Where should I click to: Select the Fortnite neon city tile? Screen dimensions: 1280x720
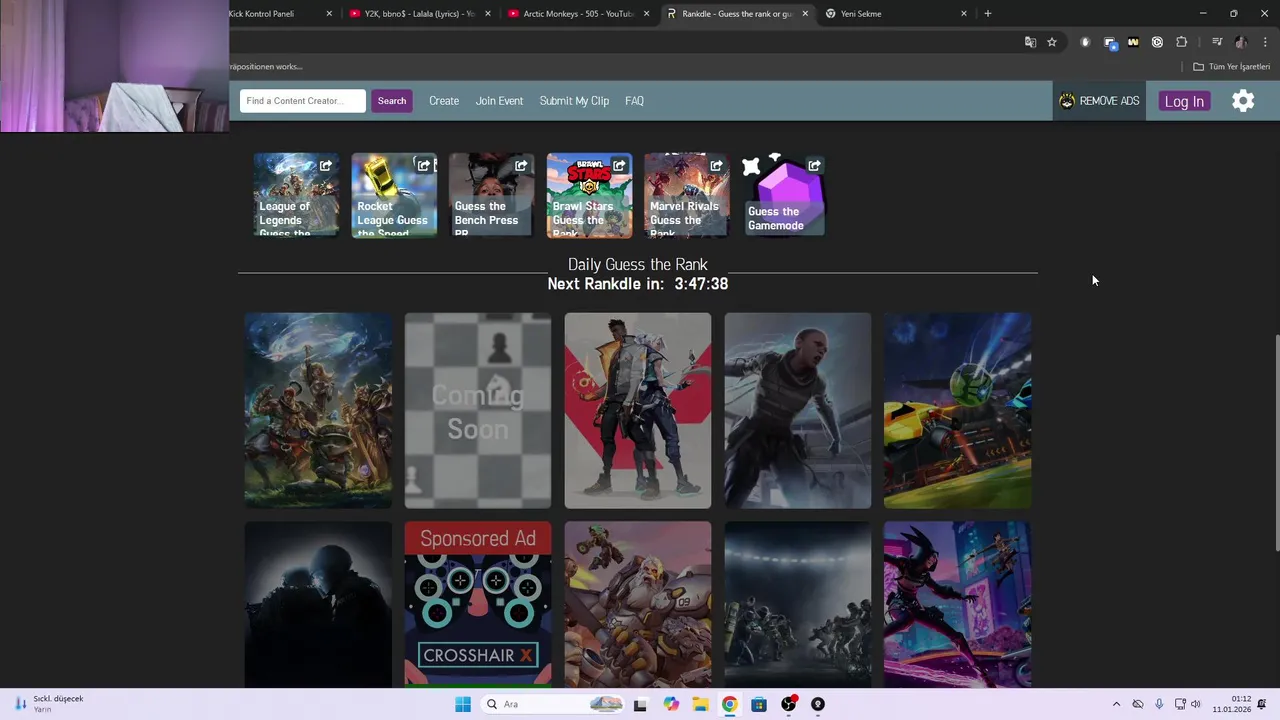coord(958,604)
